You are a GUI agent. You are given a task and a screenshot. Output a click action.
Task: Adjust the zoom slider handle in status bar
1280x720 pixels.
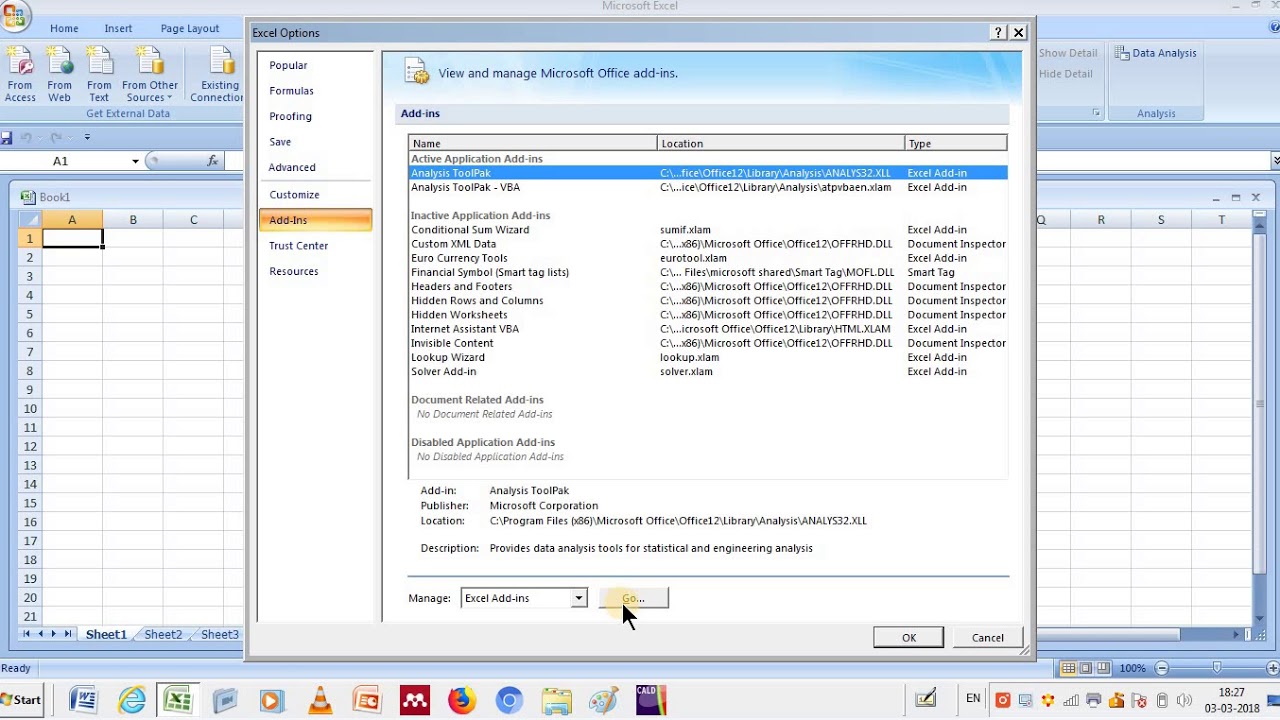click(1217, 668)
